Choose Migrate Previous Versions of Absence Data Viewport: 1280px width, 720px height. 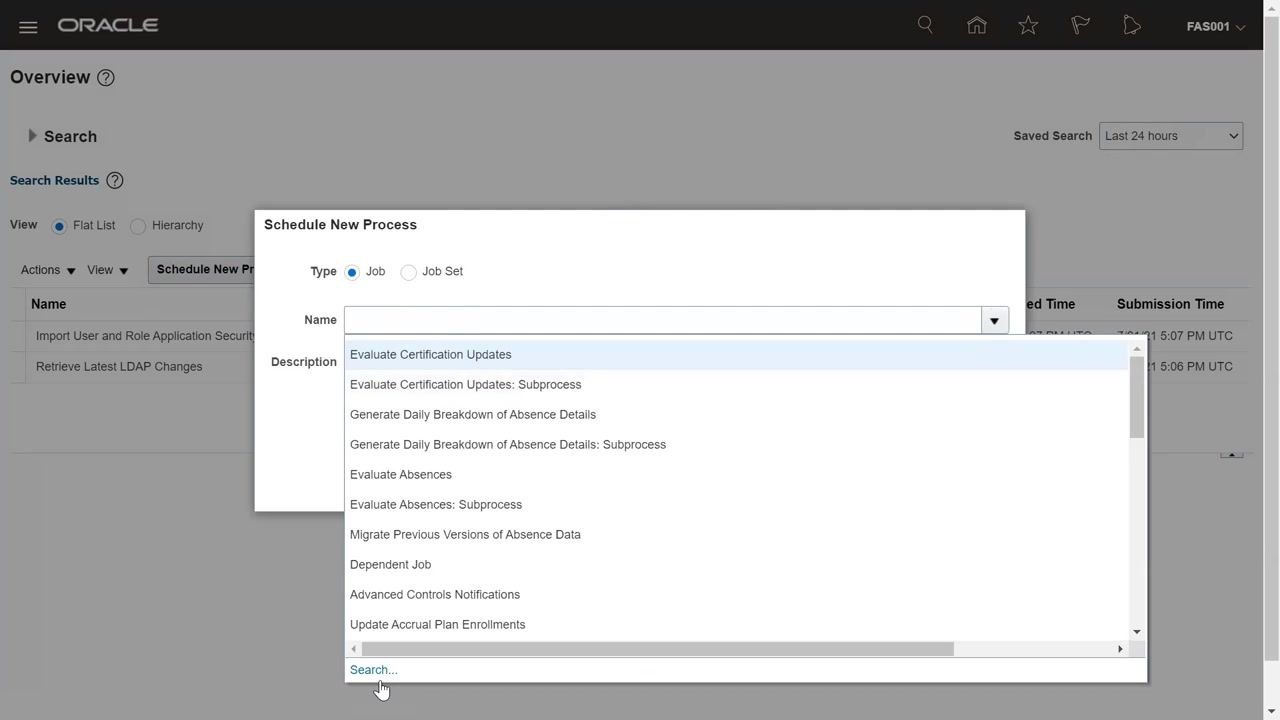[736, 535]
